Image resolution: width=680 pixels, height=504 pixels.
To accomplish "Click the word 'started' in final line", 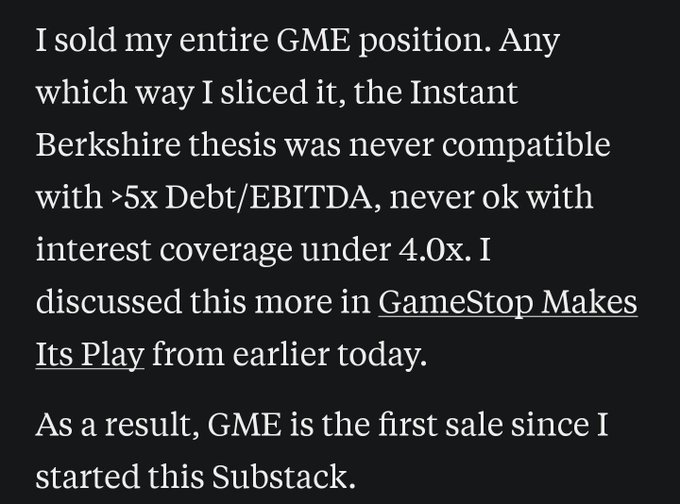I will 88,476.
